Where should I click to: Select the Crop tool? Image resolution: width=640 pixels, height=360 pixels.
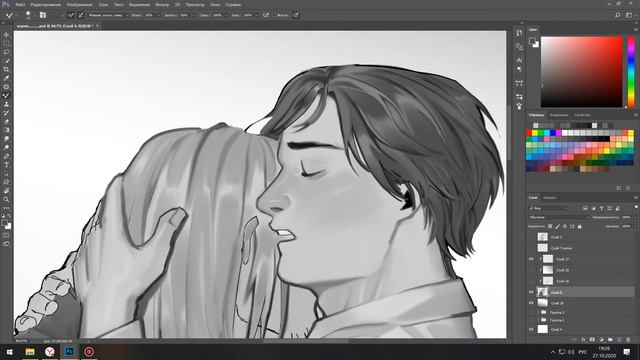(6, 69)
